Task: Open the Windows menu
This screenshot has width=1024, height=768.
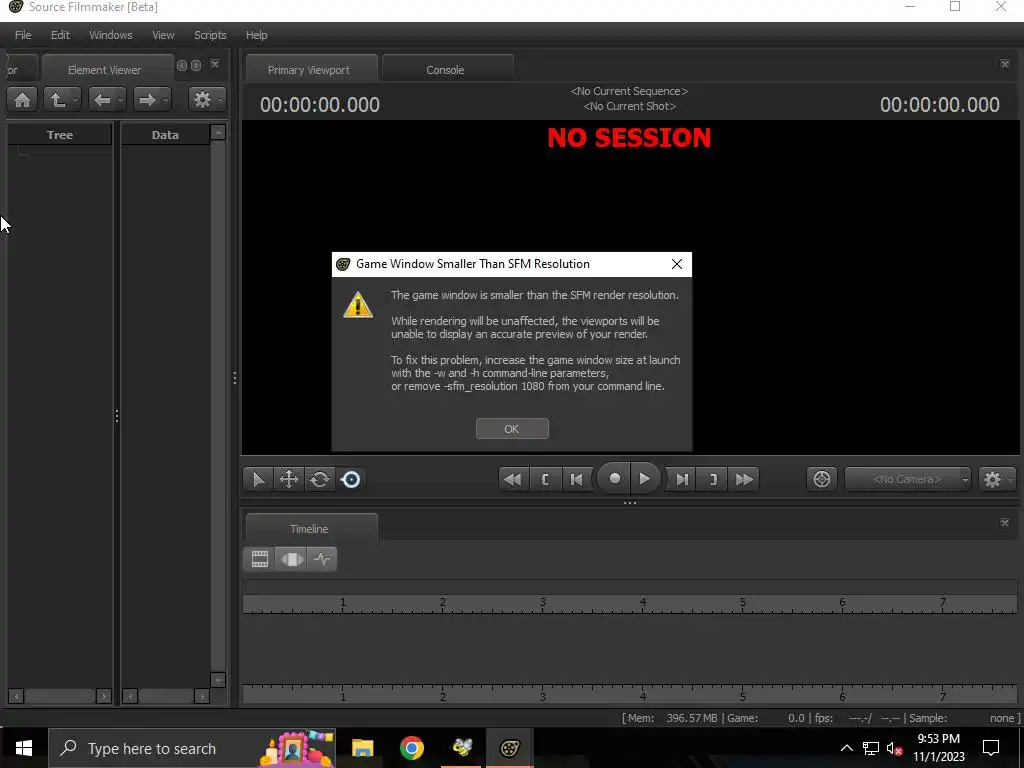Action: pyautogui.click(x=110, y=35)
